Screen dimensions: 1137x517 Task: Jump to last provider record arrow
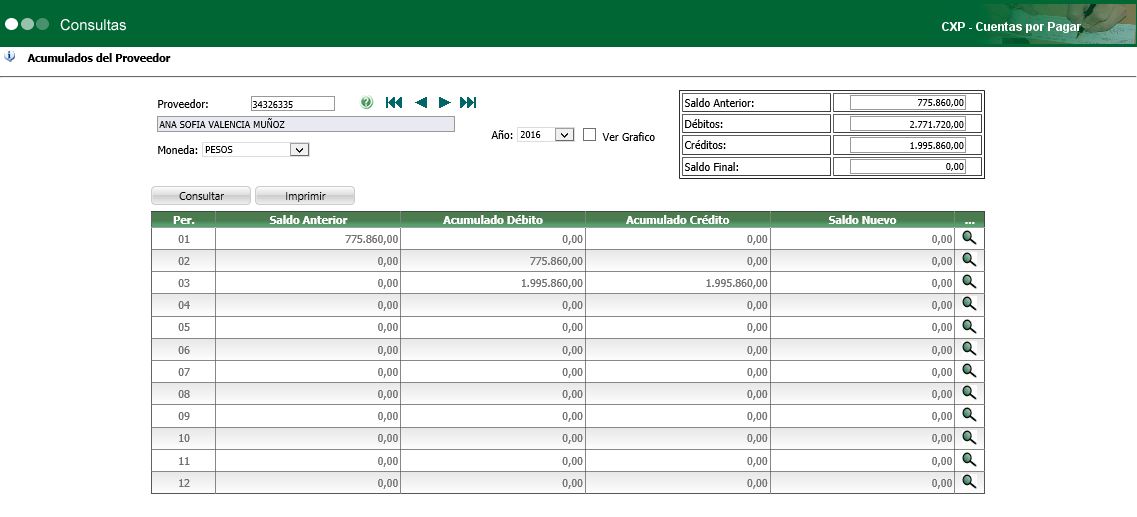coord(468,103)
